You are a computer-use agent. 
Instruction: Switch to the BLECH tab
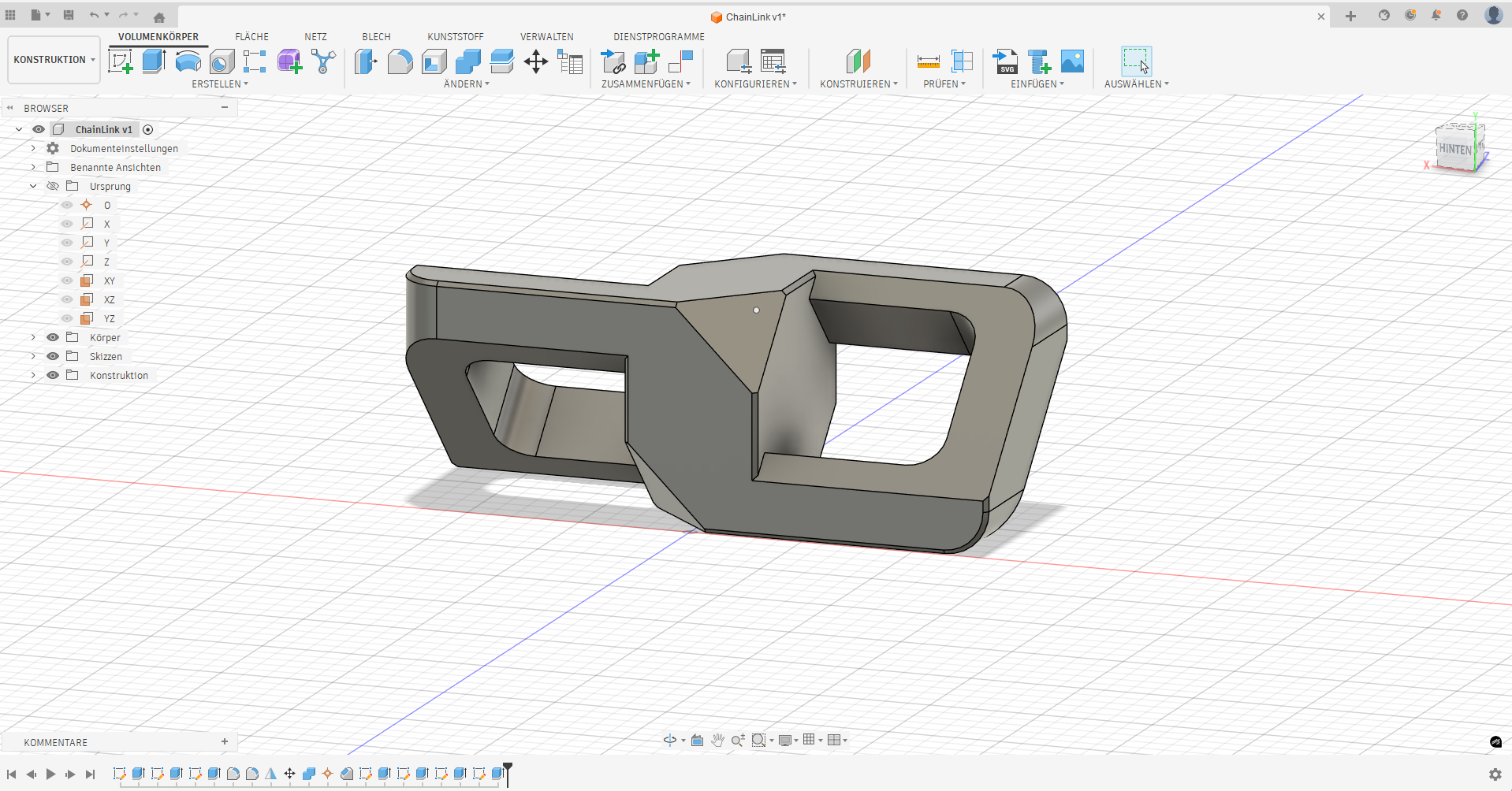click(376, 37)
